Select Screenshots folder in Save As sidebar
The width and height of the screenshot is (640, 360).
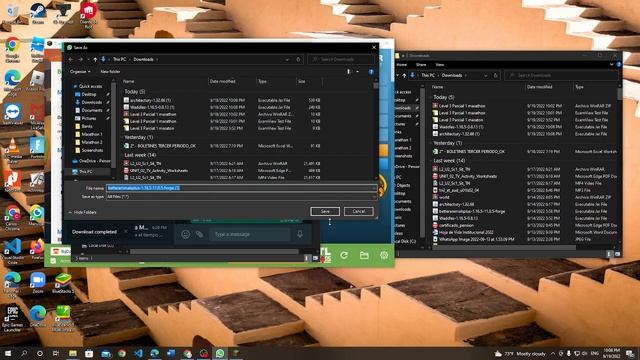point(92,150)
